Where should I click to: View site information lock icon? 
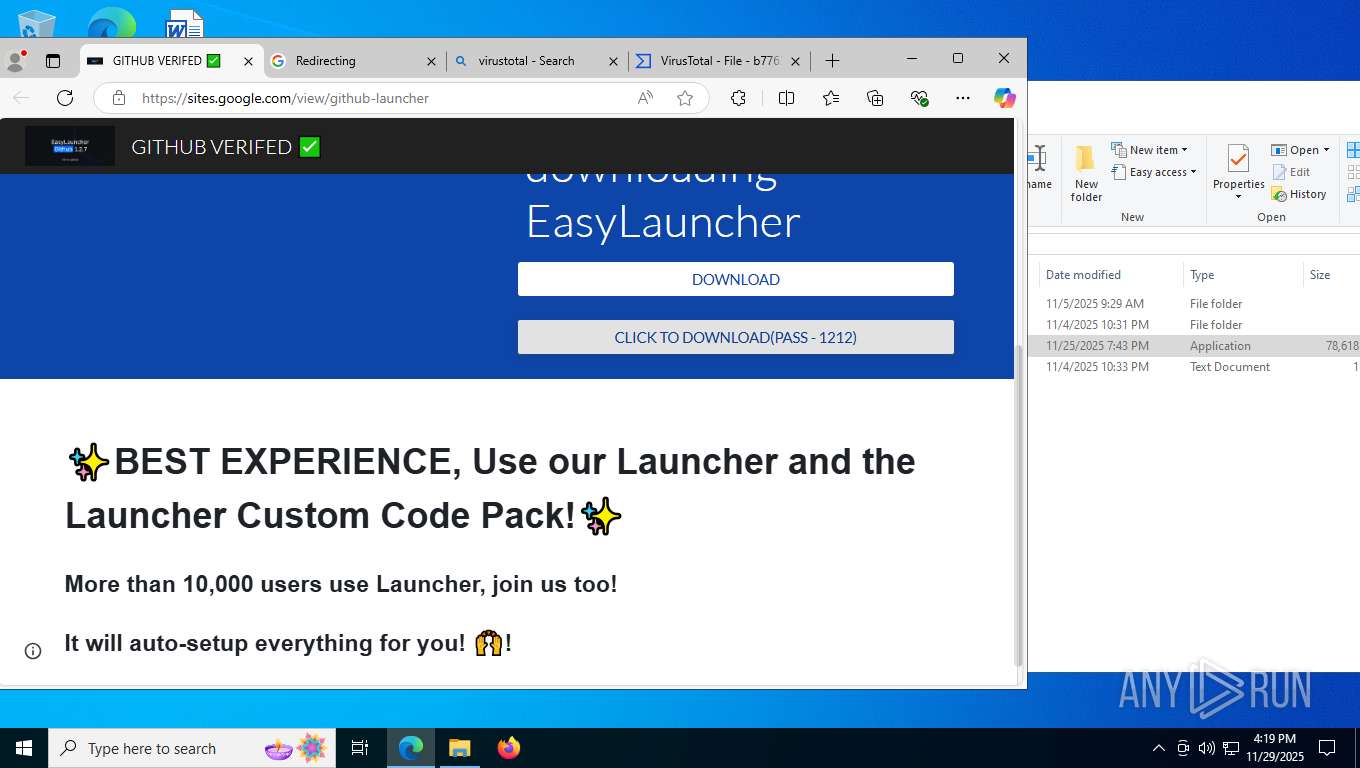[119, 98]
